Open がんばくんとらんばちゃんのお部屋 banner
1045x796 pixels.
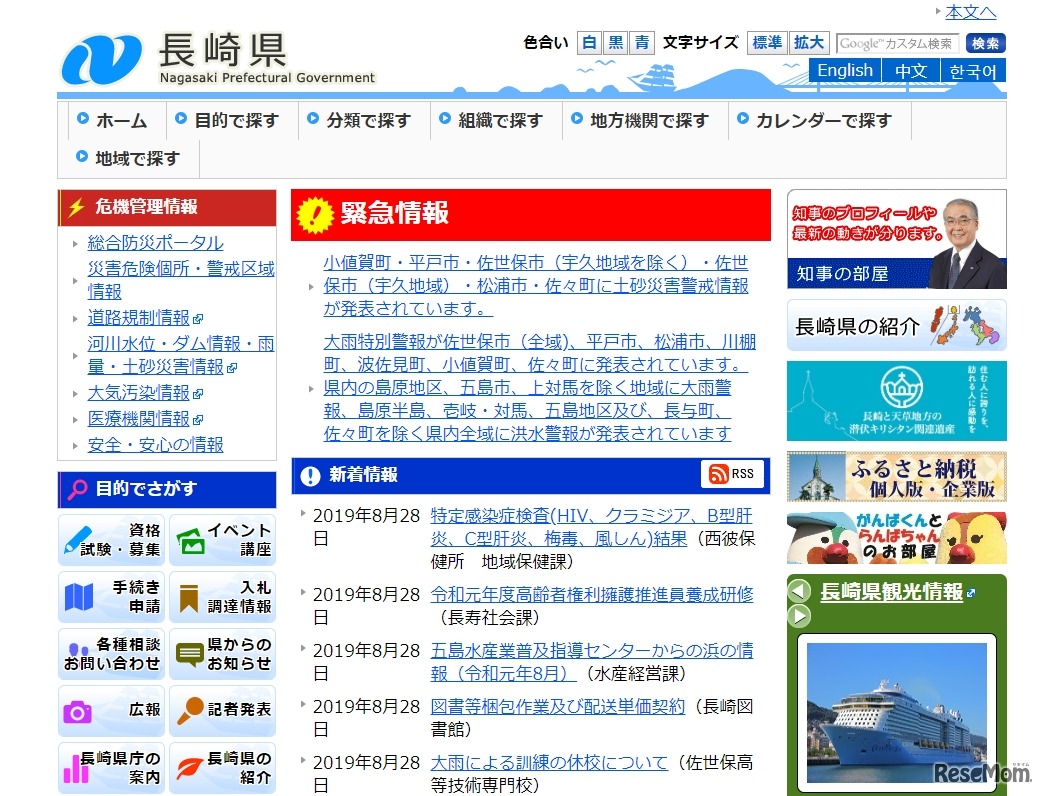point(896,538)
